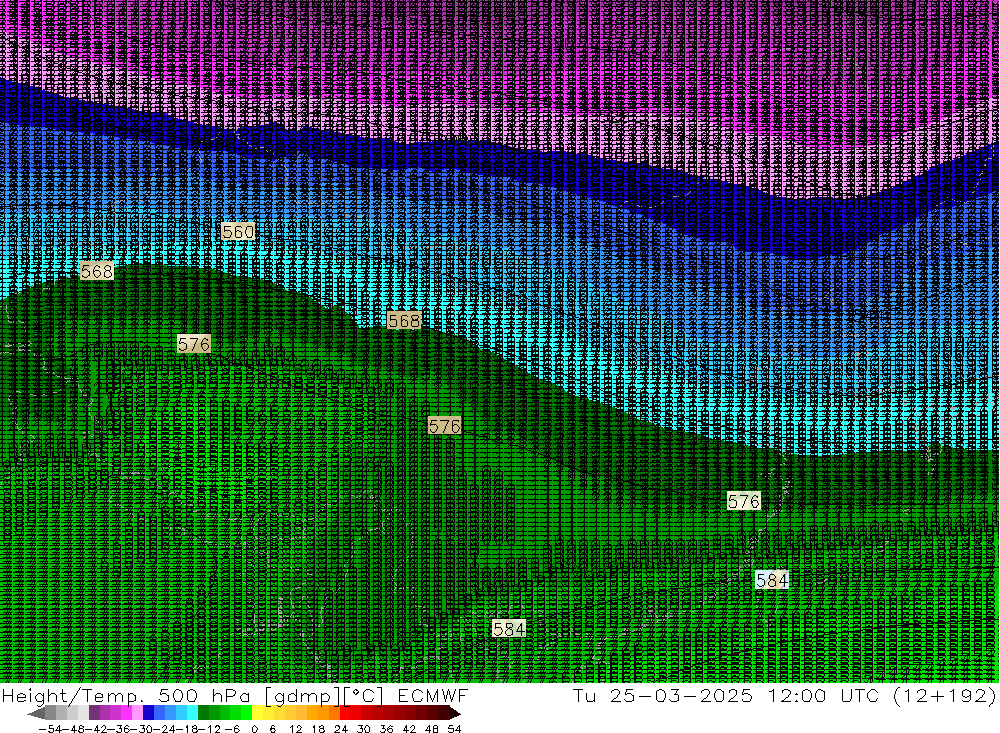Click the 576 label below the central 568

point(445,426)
